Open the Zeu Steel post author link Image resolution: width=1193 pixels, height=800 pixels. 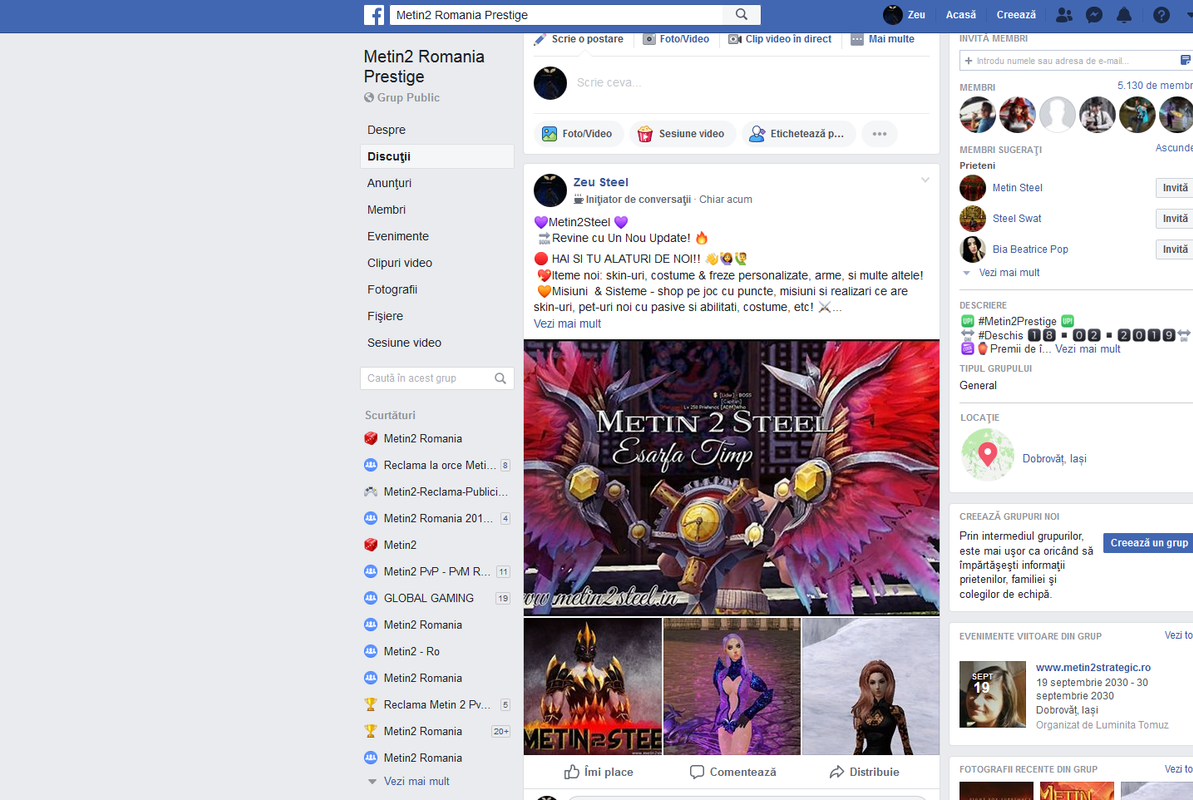click(x=600, y=183)
